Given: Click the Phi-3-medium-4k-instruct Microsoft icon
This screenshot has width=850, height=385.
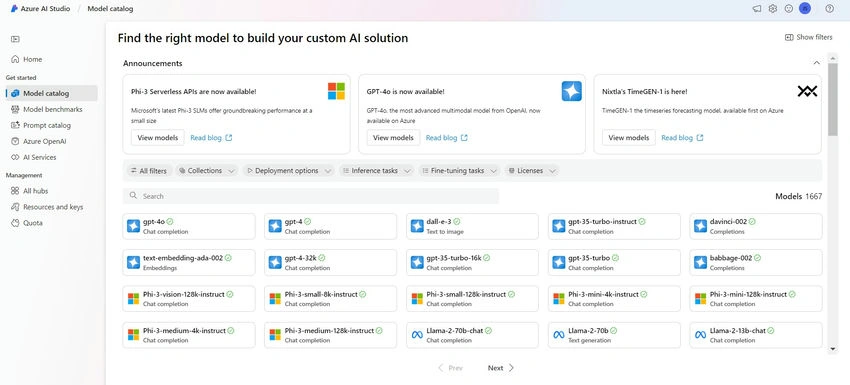Looking at the screenshot, I should [133, 335].
